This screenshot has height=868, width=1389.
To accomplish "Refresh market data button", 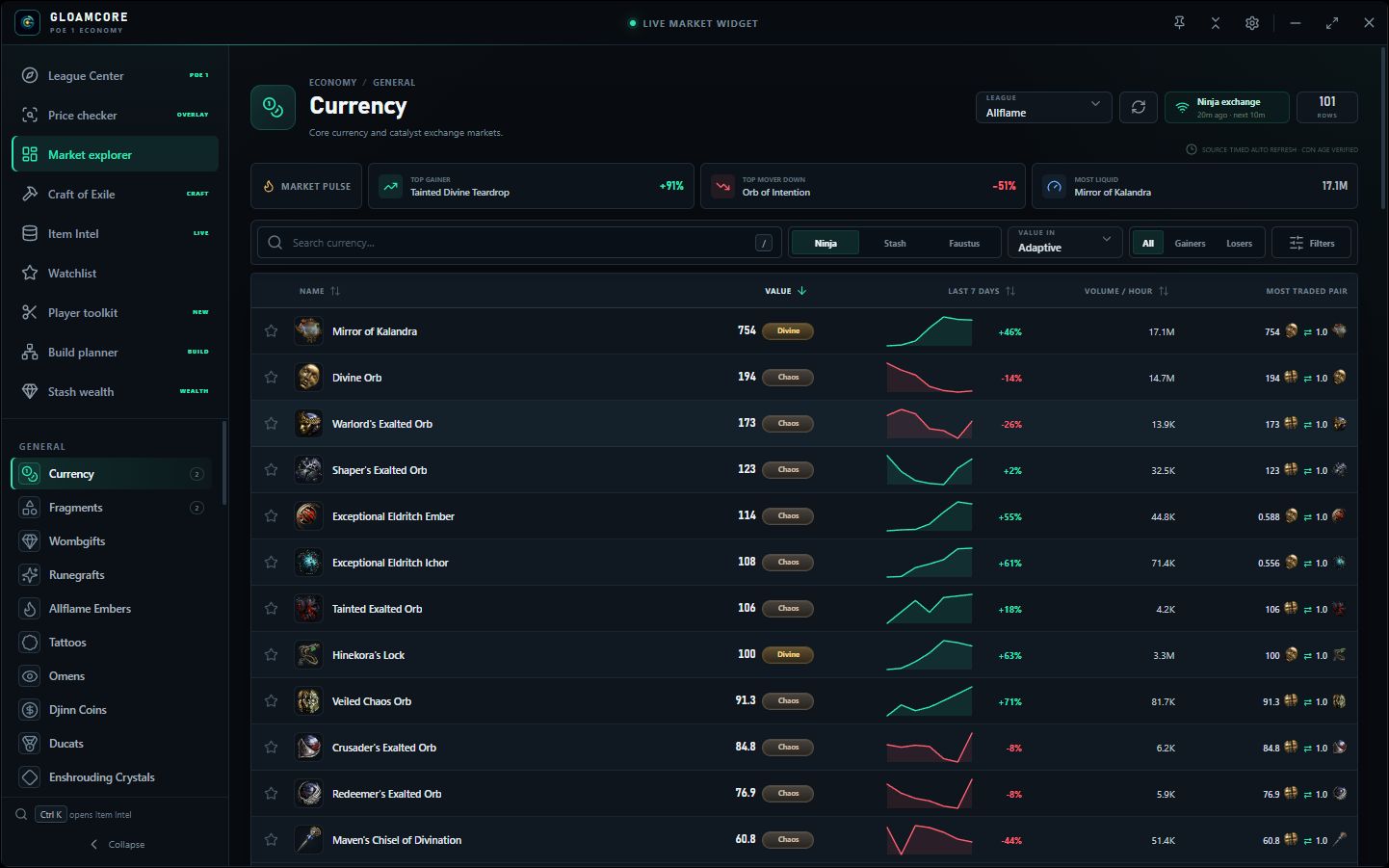I will point(1139,107).
